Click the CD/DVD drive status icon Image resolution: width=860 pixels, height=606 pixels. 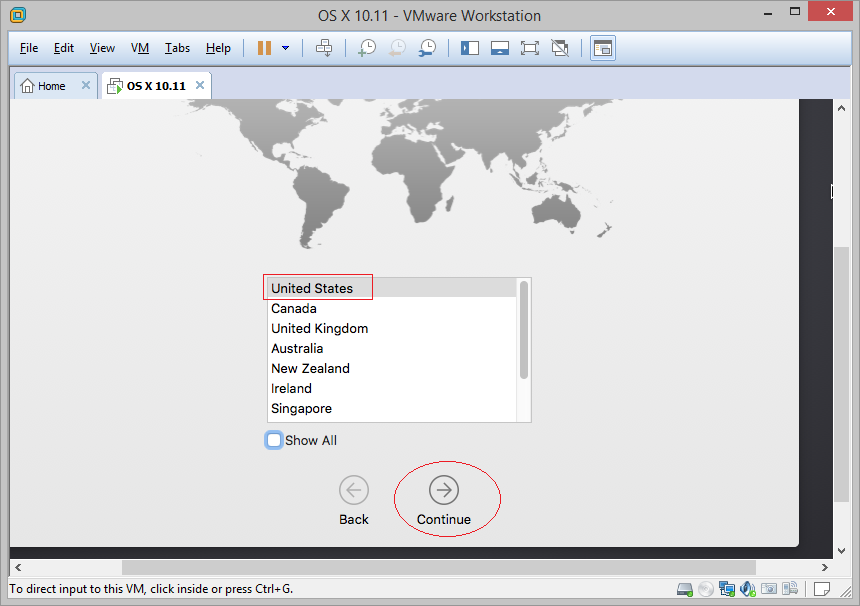click(706, 590)
